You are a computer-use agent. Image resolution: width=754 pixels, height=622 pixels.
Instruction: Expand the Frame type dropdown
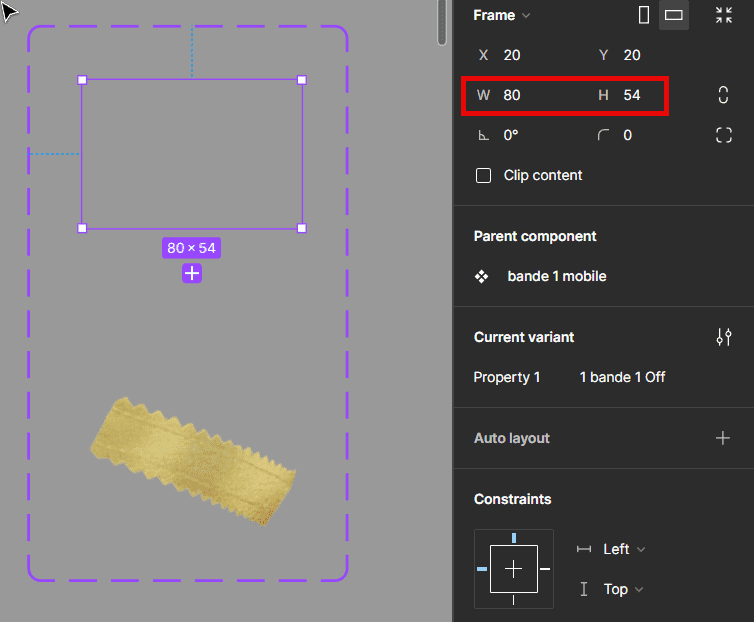[502, 15]
